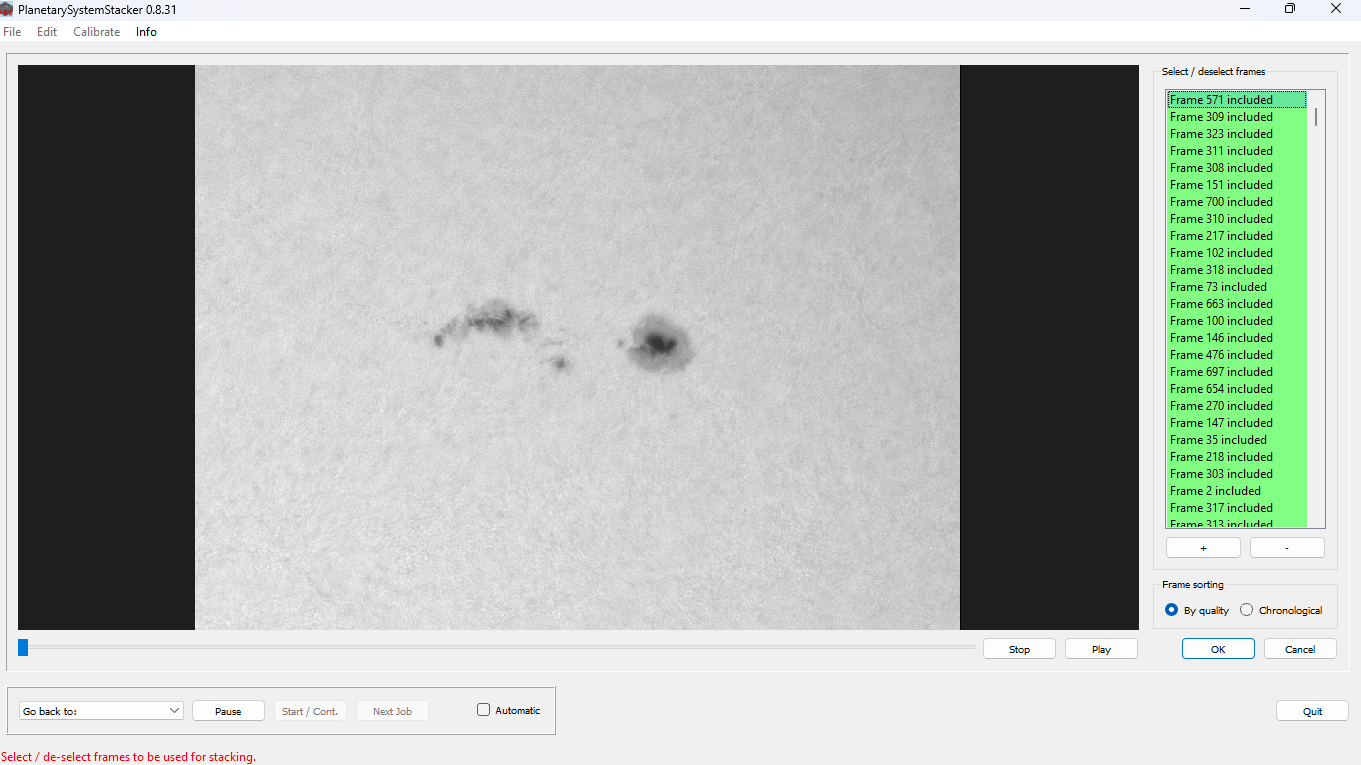Image resolution: width=1361 pixels, height=765 pixels.
Task: Select Frame 35 included
Action: 1237,440
